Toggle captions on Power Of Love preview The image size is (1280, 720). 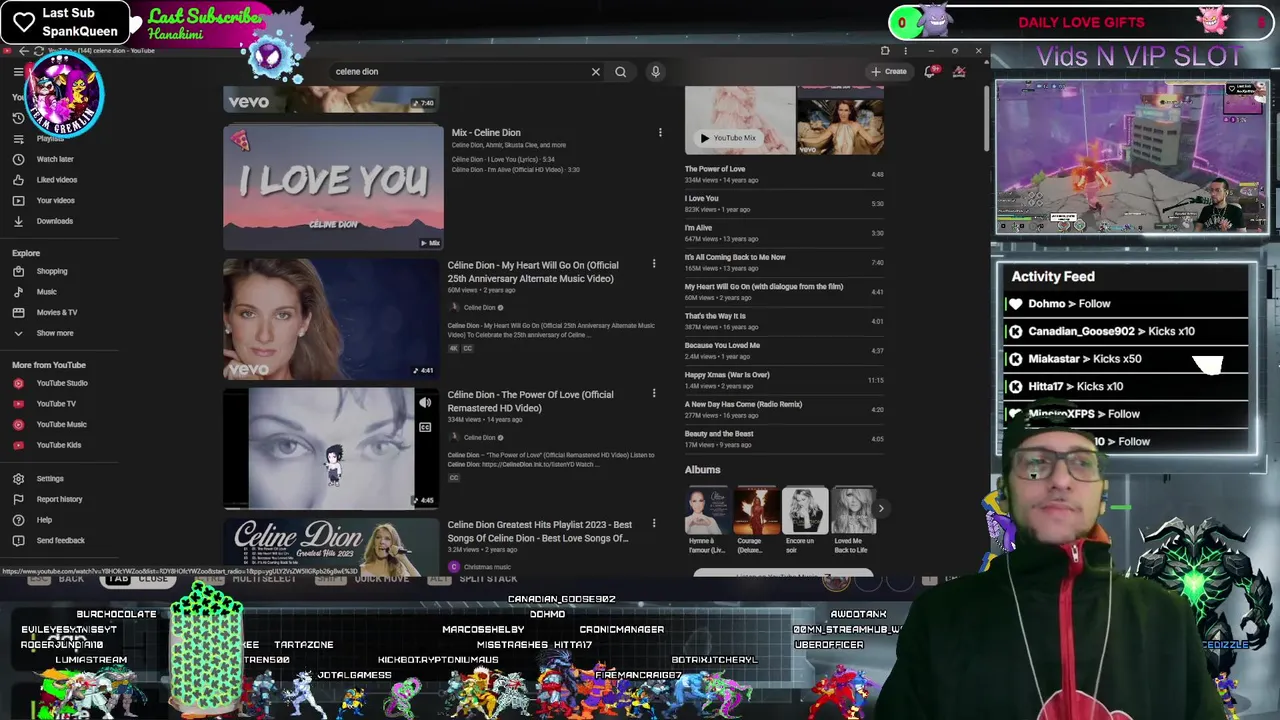pos(425,428)
